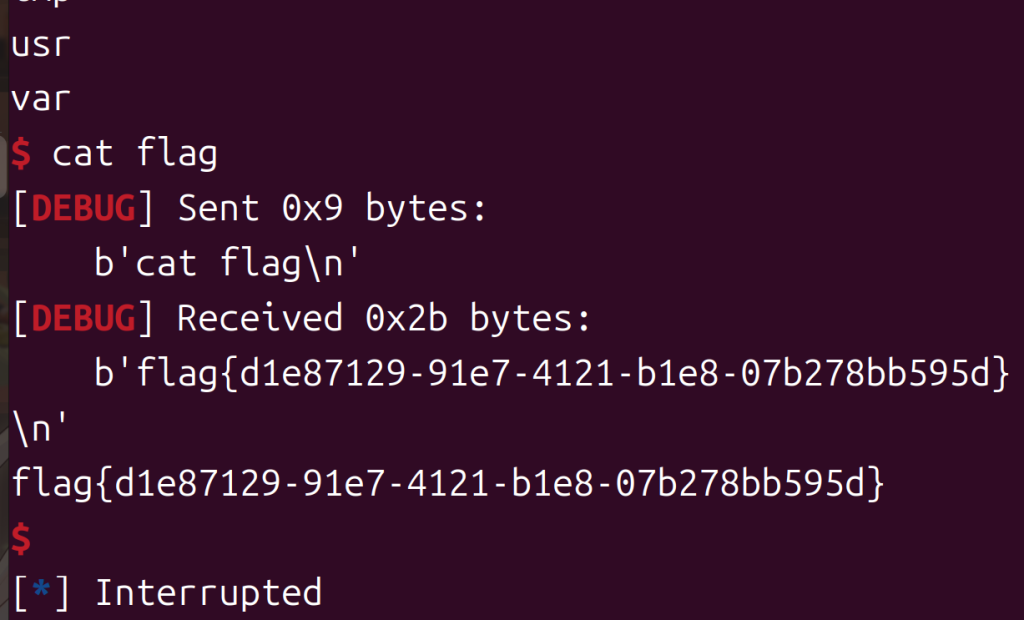Click the empty red $ prompt
Image resolution: width=1024 pixels, height=620 pixels.
pyautogui.click(x=21, y=539)
